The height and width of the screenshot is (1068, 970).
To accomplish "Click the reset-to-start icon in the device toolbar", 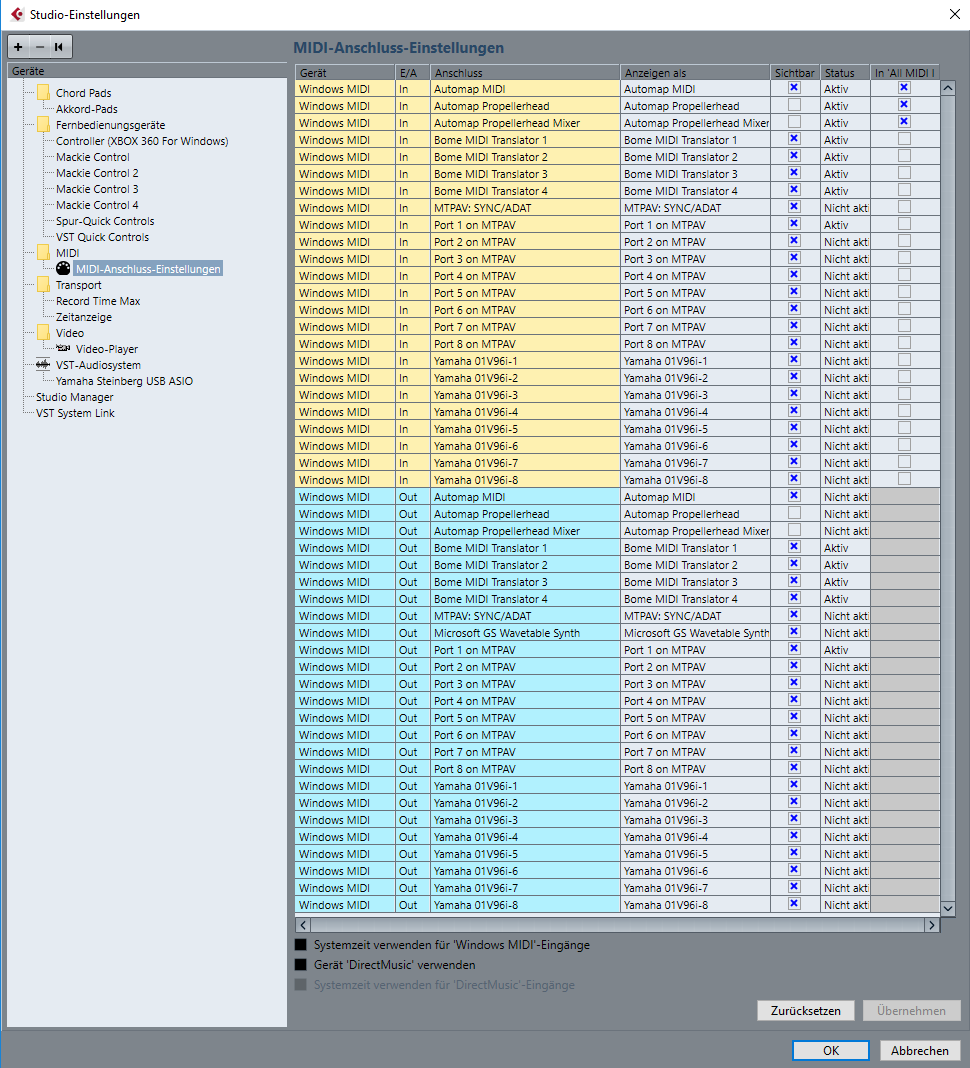I will (59, 47).
